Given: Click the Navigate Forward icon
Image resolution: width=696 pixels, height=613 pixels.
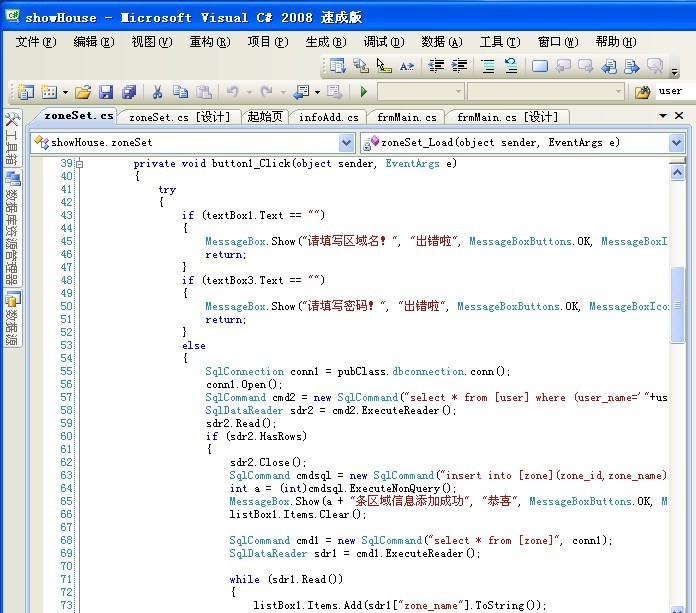Looking at the screenshot, I should point(335,92).
